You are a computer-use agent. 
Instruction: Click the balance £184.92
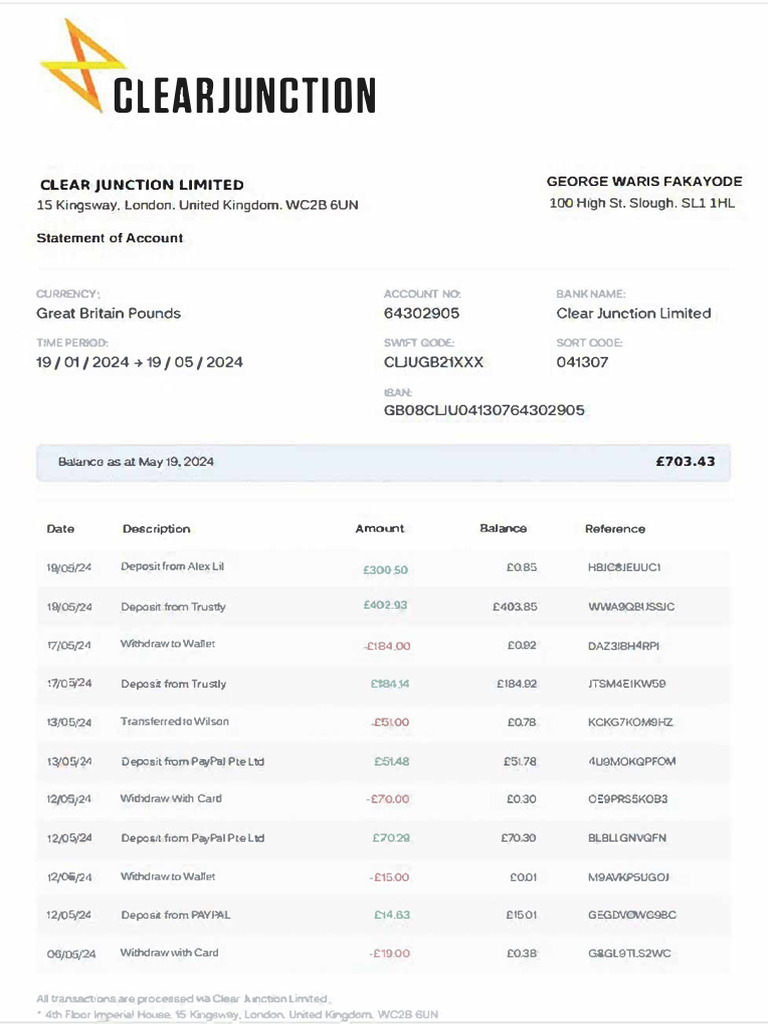click(517, 684)
